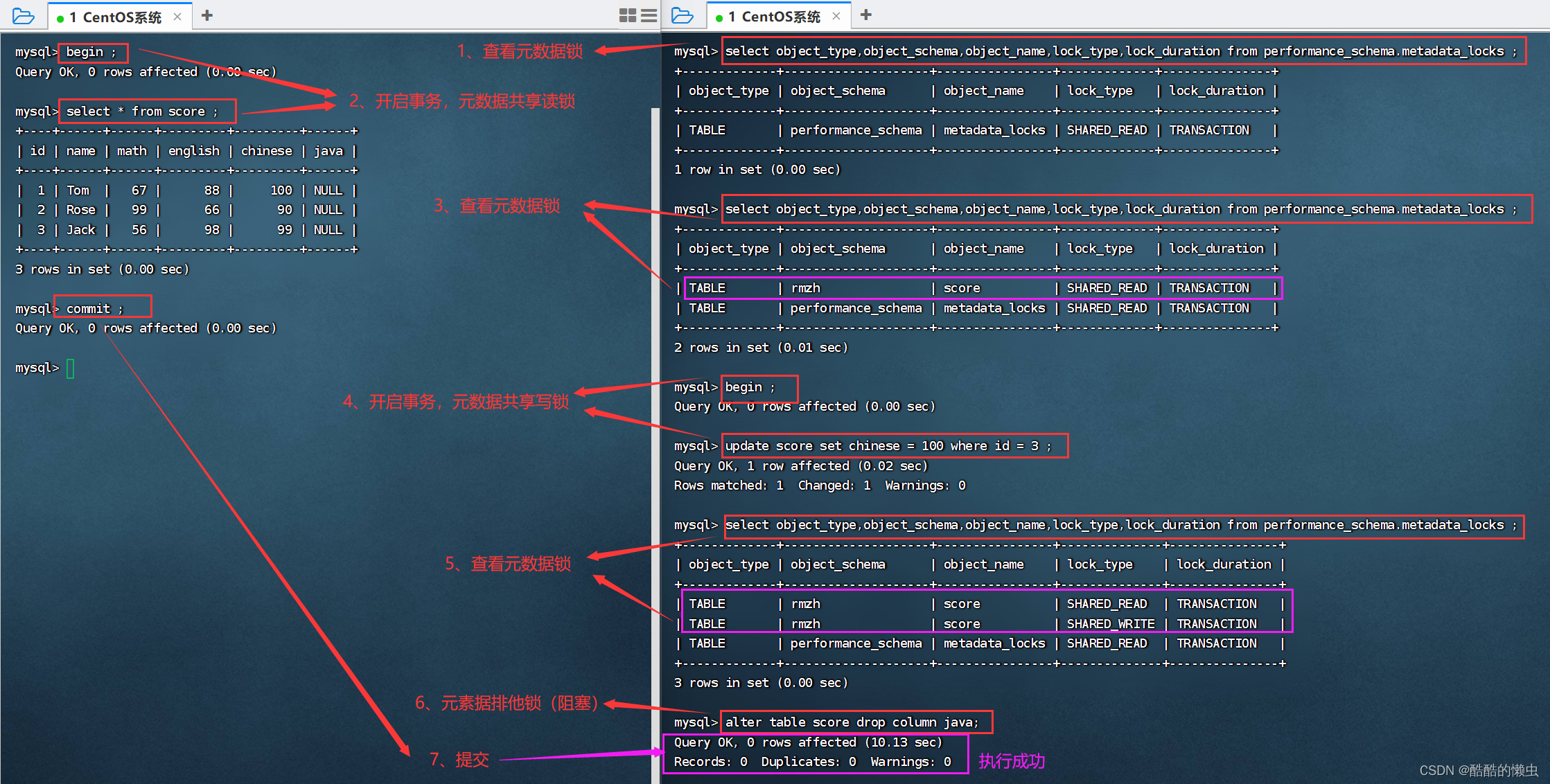Close the right CentOS系统 tab
Image resolution: width=1550 pixels, height=784 pixels.
pyautogui.click(x=836, y=16)
